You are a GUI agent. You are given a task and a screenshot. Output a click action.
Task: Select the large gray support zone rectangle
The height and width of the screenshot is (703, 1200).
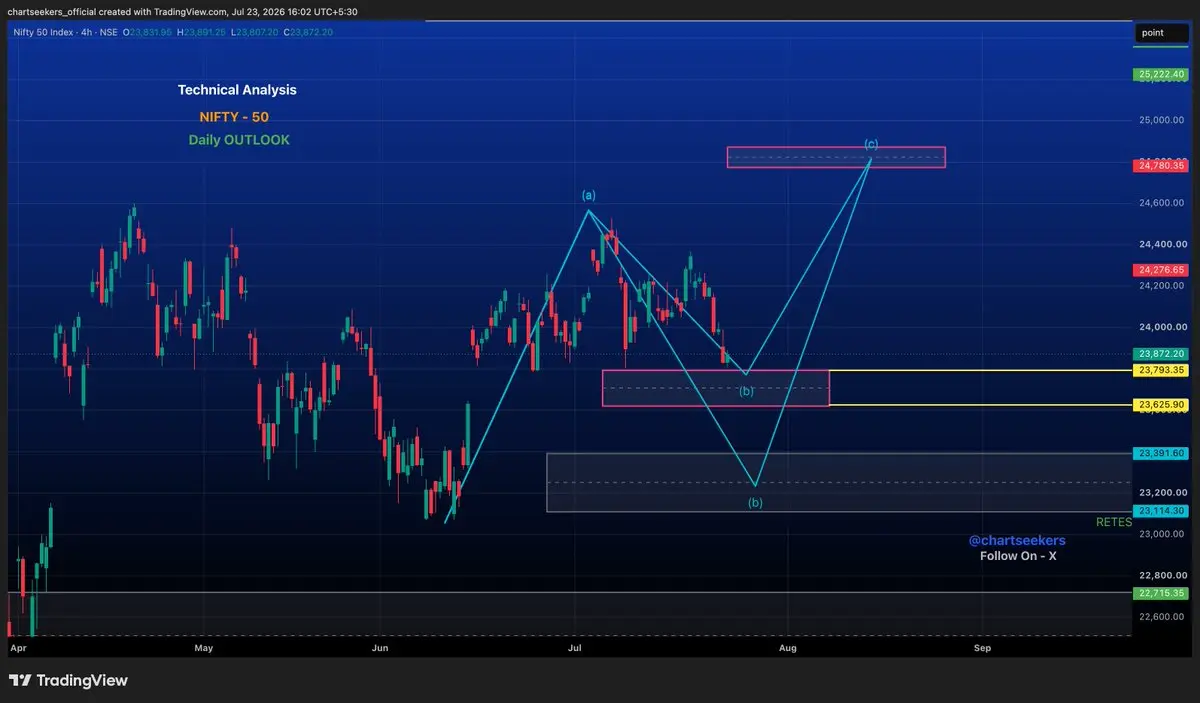point(839,483)
